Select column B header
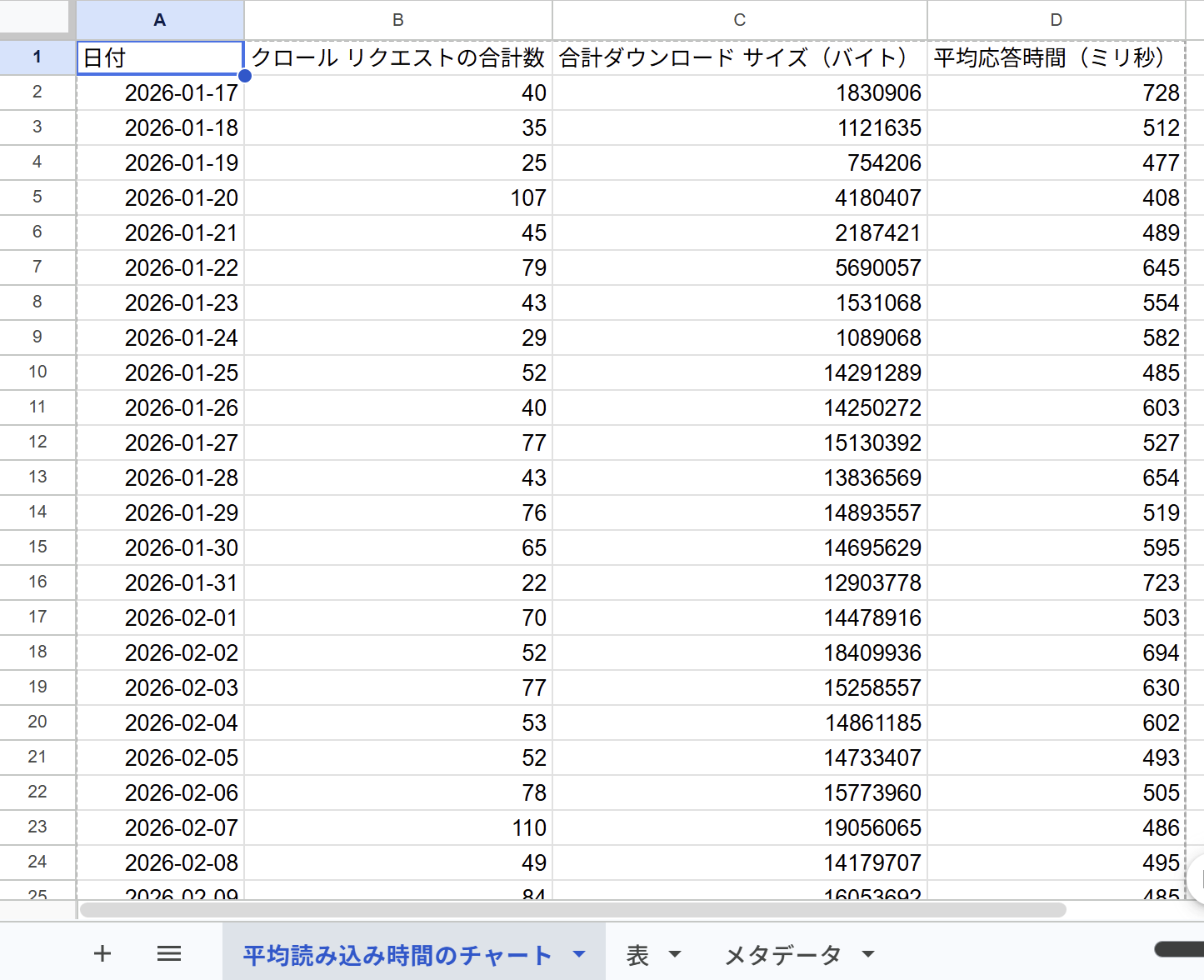Viewport: 1204px width, 980px height. 397,19
